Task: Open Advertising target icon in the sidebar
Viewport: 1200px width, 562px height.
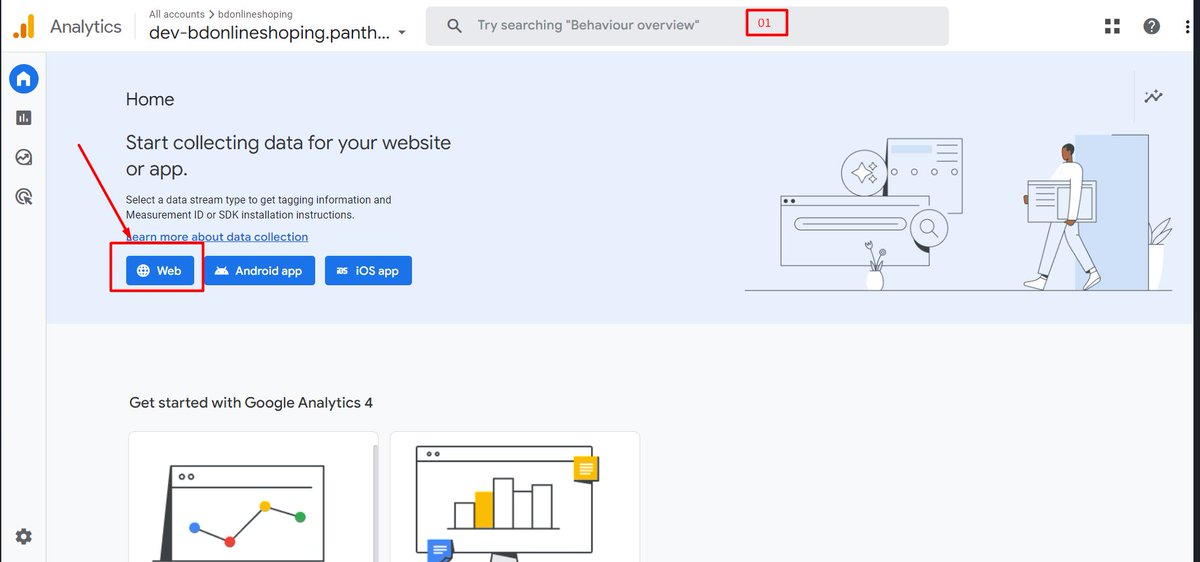Action: coord(24,196)
